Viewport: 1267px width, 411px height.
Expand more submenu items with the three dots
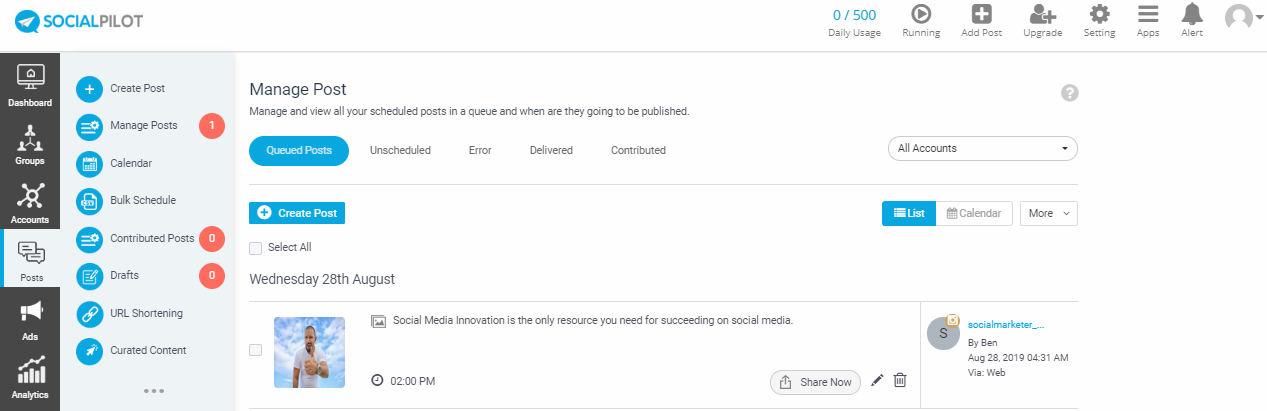(x=153, y=391)
